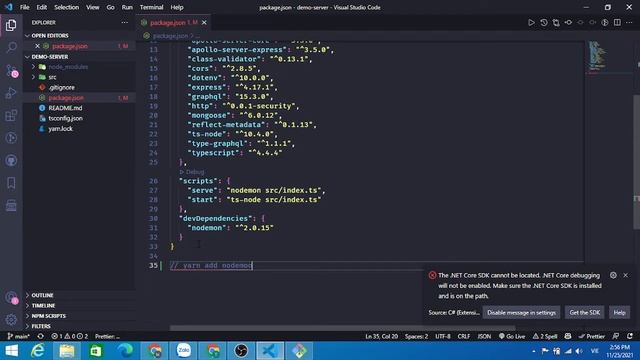
Task: Click the Get the SDK button
Action: pos(584,313)
